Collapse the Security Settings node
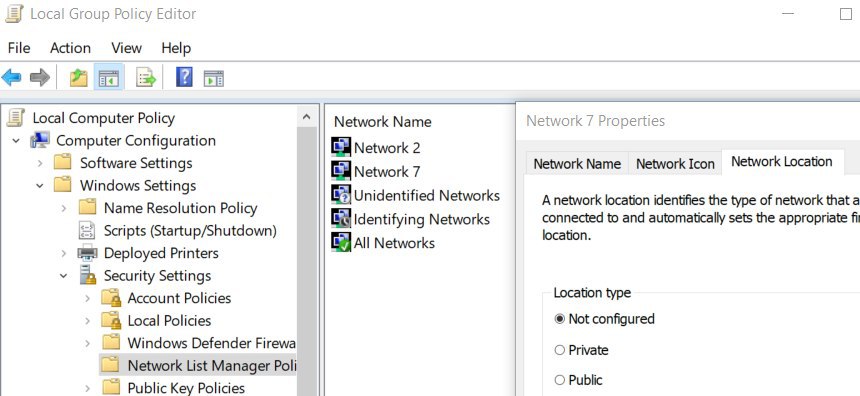Viewport: 860px width, 396px height. 64,275
